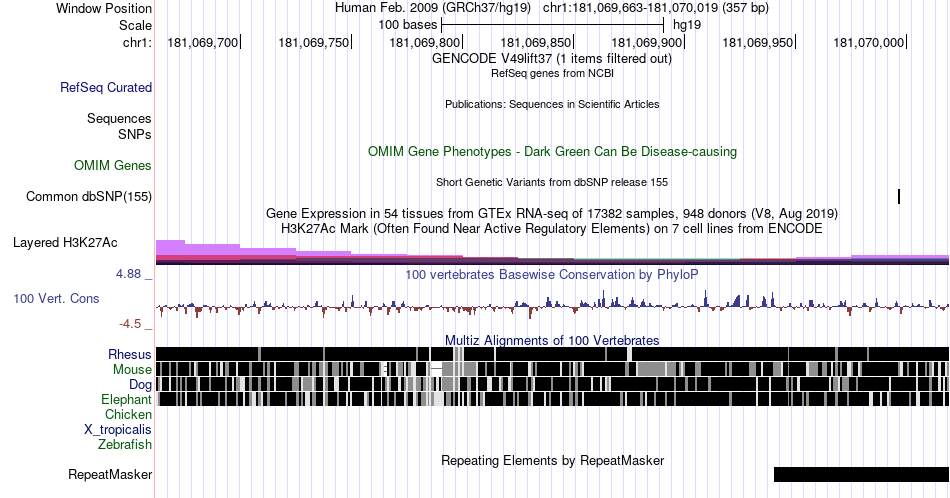950x498 pixels.
Task: Click the GENCODE V49lift37 track title
Action: 552,59
